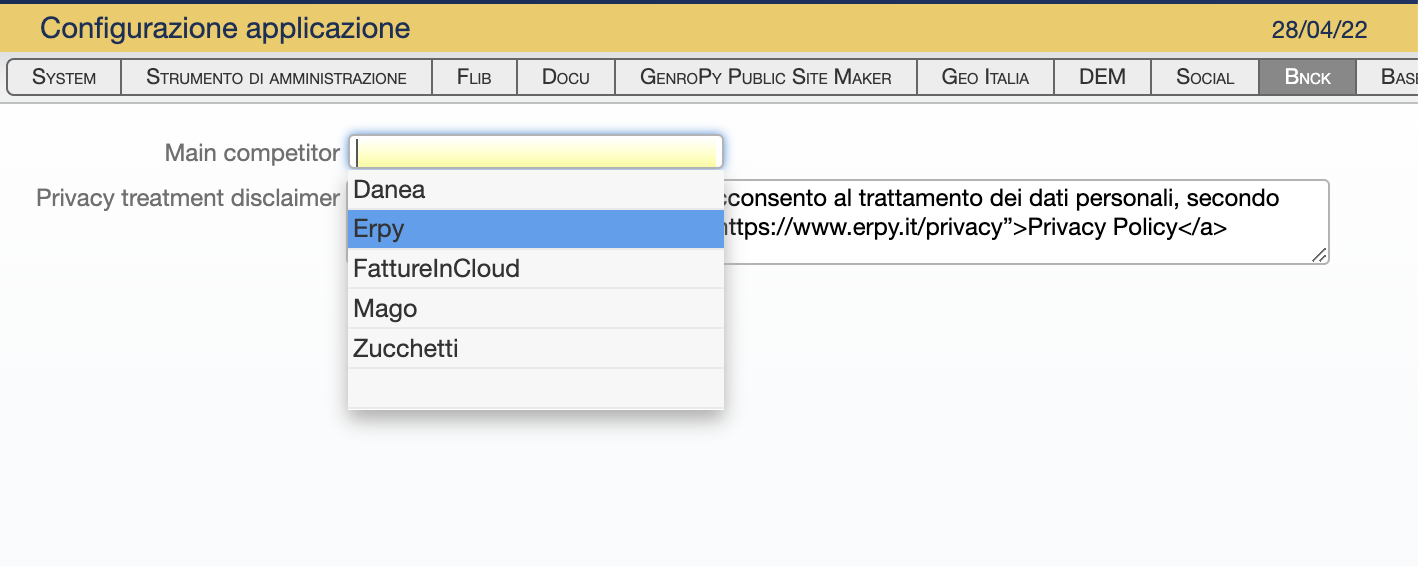Open the System tab
This screenshot has height=566, width=1418.
pos(64,77)
